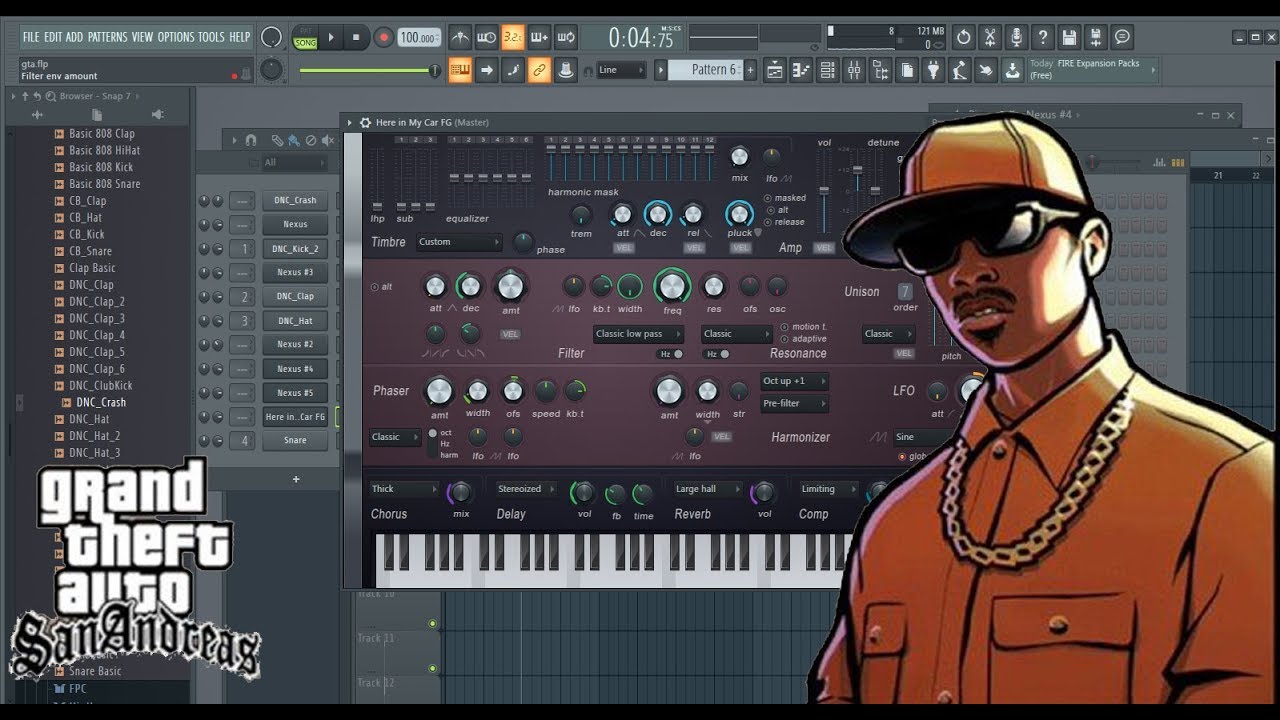Open the Oct up +1 harmonizer dropdown
Viewport: 1280px width, 720px height.
[794, 381]
